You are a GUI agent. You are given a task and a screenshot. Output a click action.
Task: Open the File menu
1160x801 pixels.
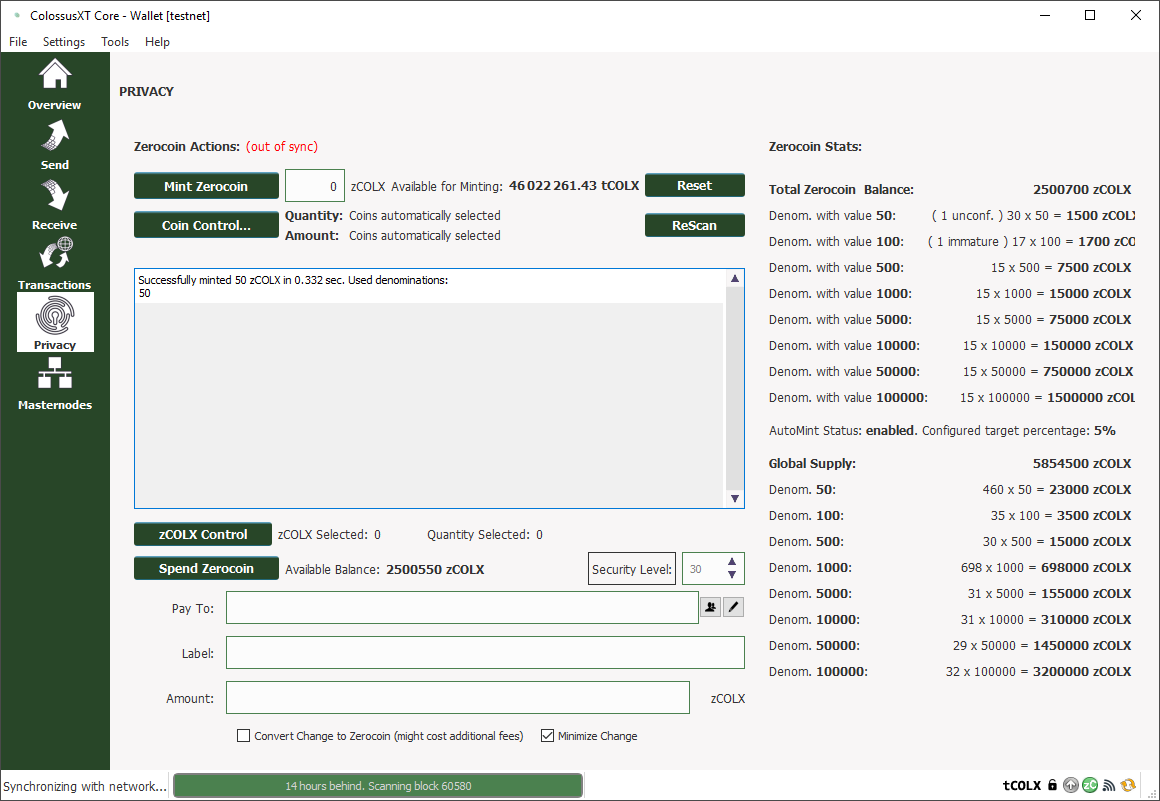pyautogui.click(x=18, y=41)
